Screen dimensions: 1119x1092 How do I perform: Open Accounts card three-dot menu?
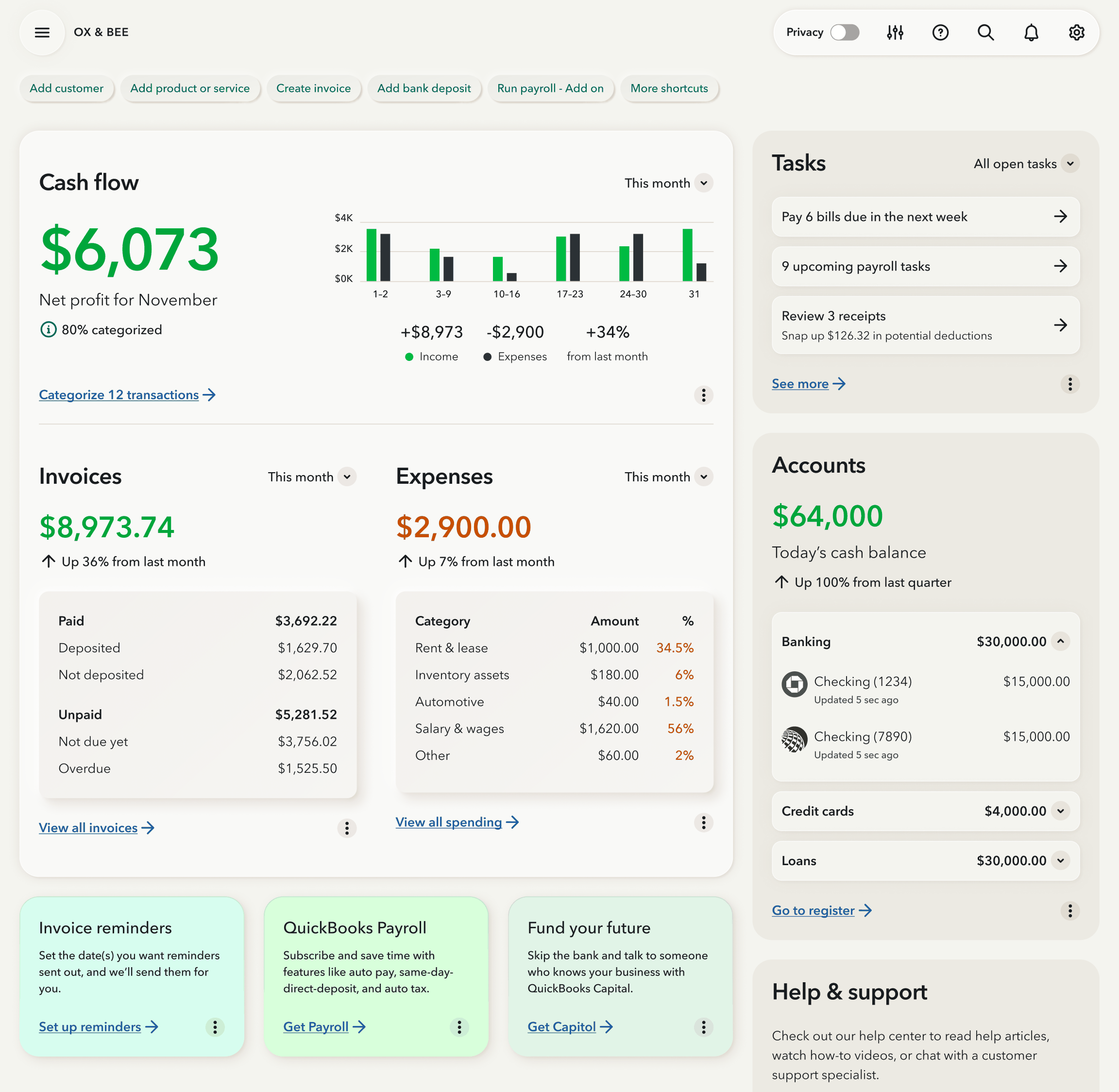pos(1069,910)
